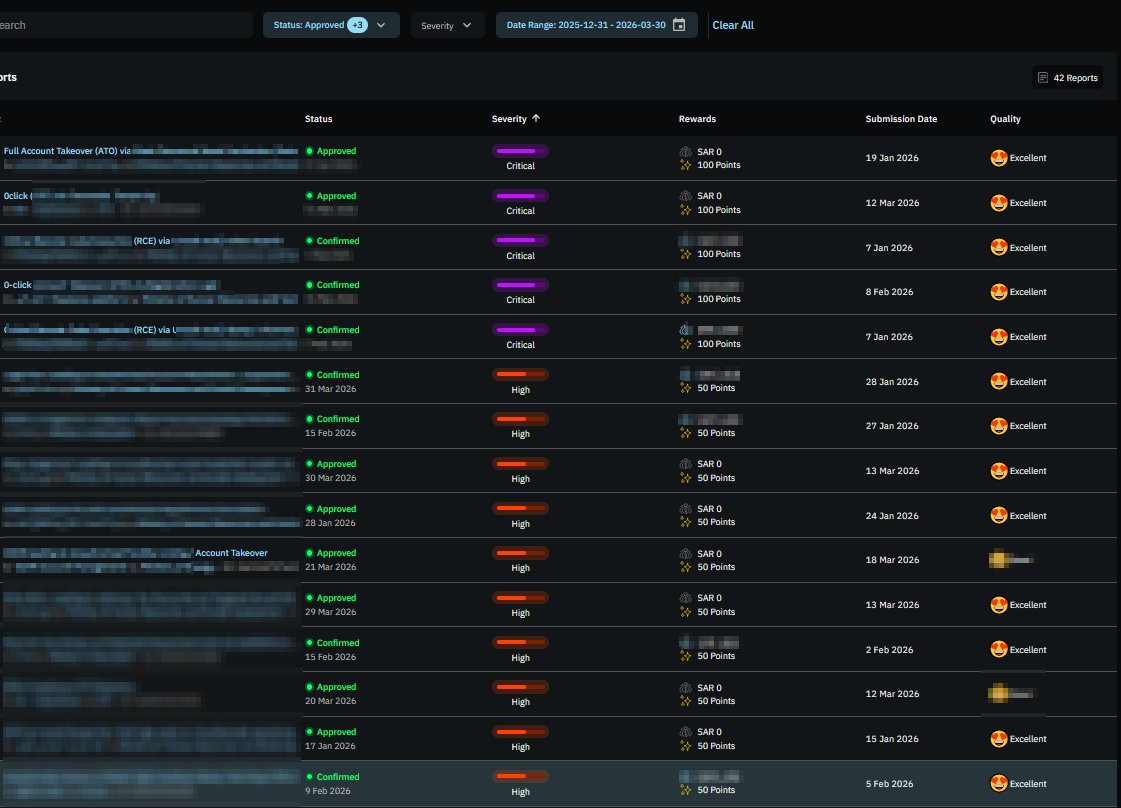This screenshot has width=1121, height=808.
Task: Click High severity bar in 5 Feb 2026 row
Action: coord(520,776)
